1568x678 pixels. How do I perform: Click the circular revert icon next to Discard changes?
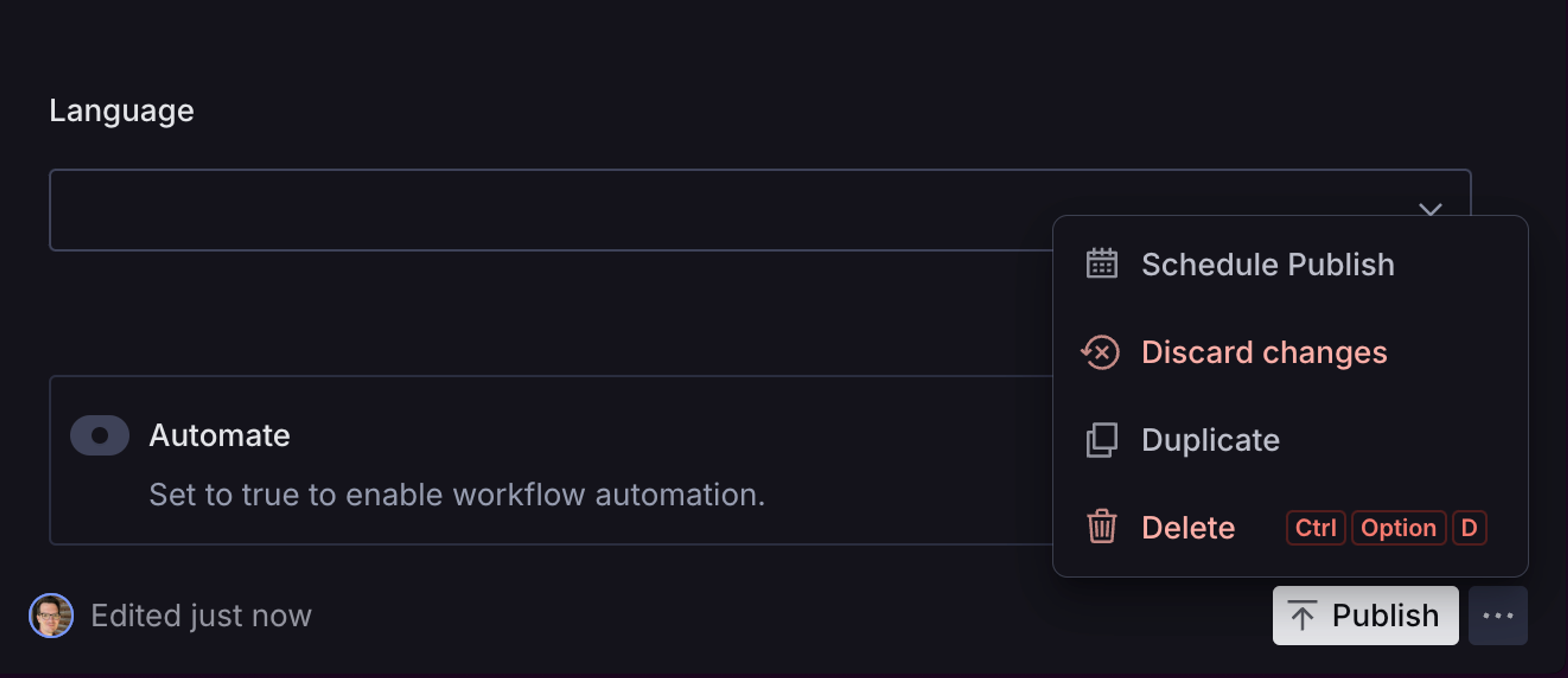pyautogui.click(x=1102, y=352)
